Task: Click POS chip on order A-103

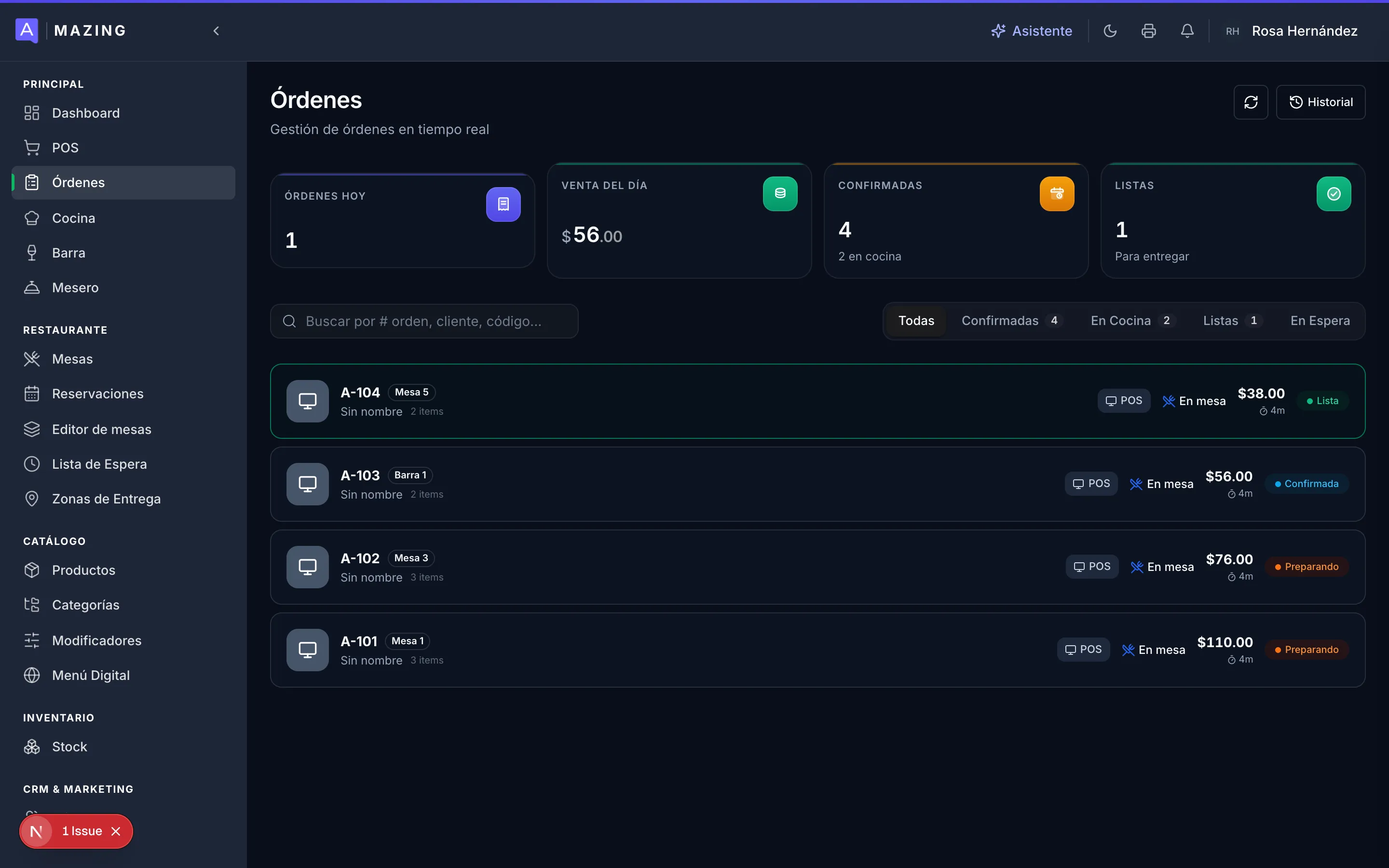Action: coord(1091,484)
